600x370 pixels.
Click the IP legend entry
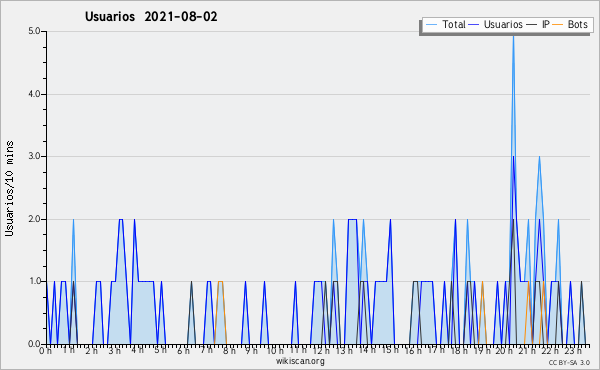click(538, 24)
